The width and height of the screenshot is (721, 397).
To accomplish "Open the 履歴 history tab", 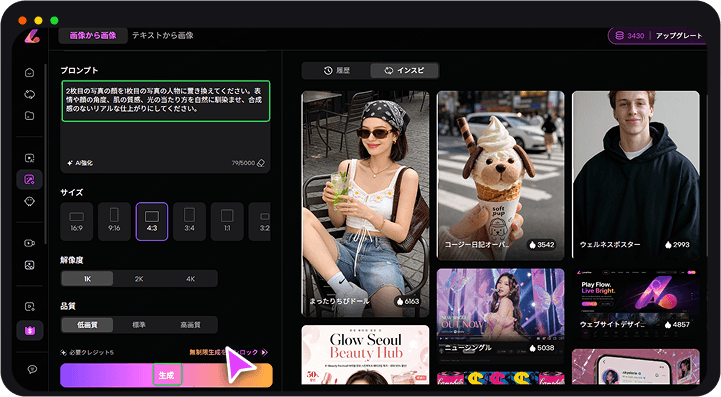I will pyautogui.click(x=336, y=70).
